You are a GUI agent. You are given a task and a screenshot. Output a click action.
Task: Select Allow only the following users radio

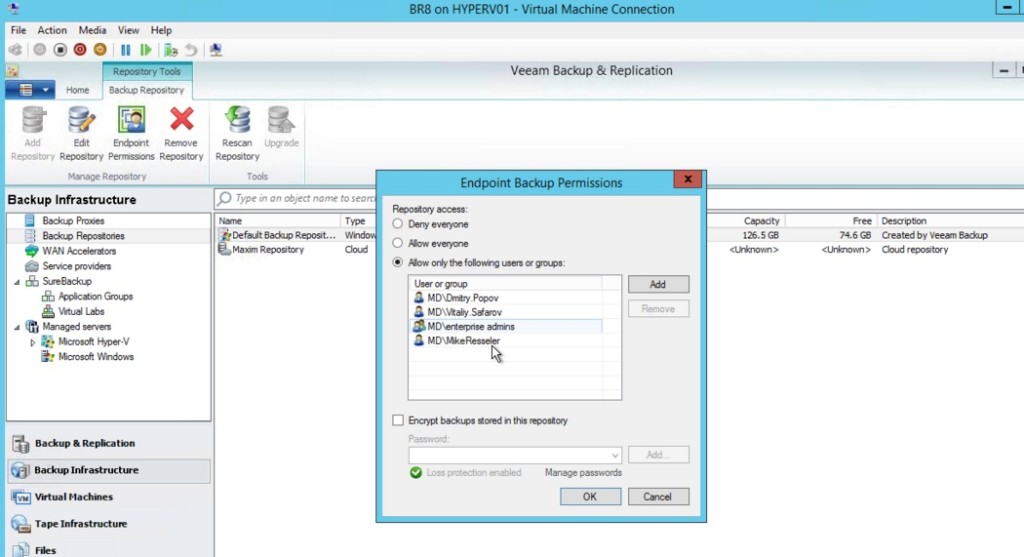pos(397,263)
